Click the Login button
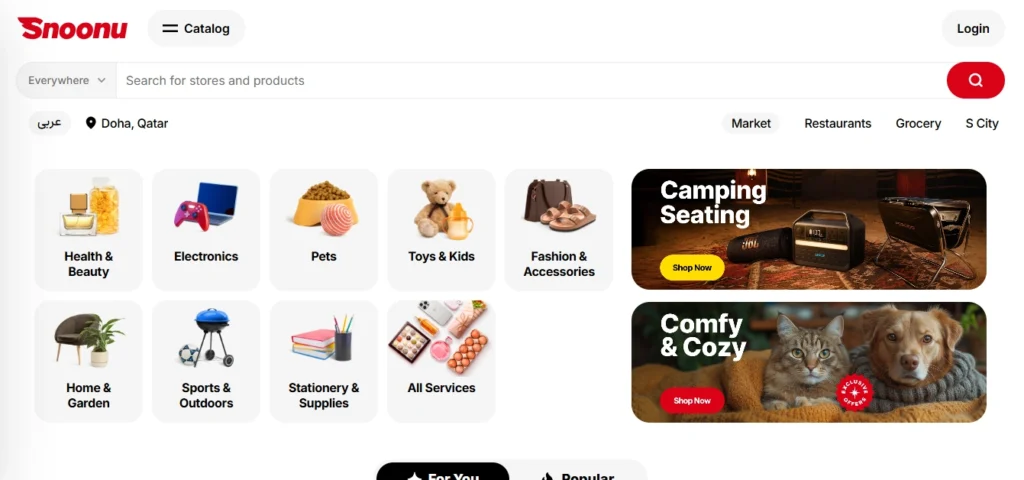The width and height of the screenshot is (1024, 480). coord(972,28)
